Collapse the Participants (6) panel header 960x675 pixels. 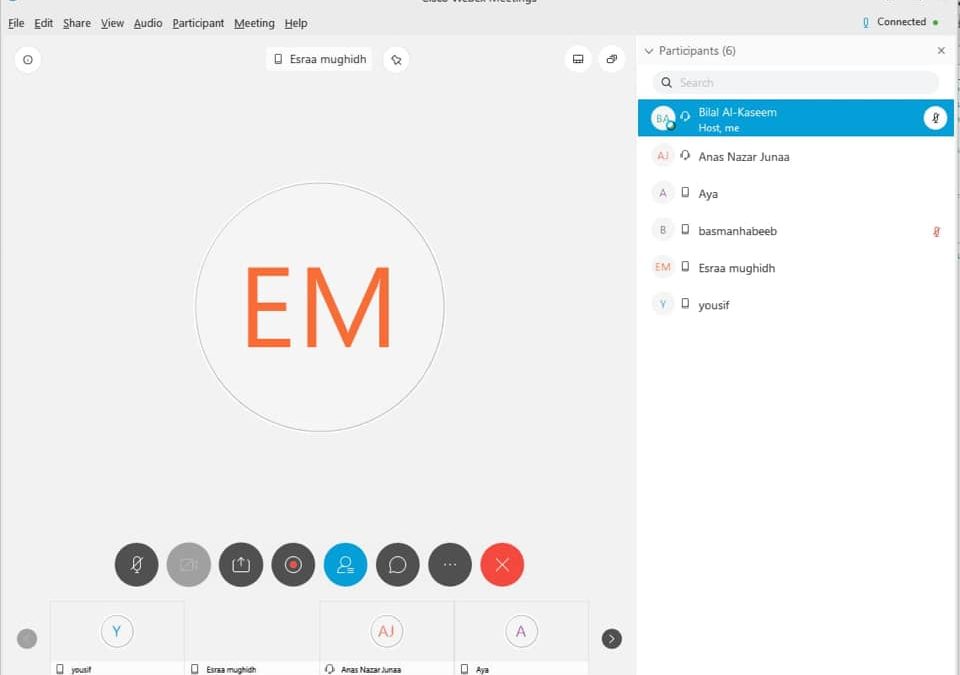click(649, 51)
